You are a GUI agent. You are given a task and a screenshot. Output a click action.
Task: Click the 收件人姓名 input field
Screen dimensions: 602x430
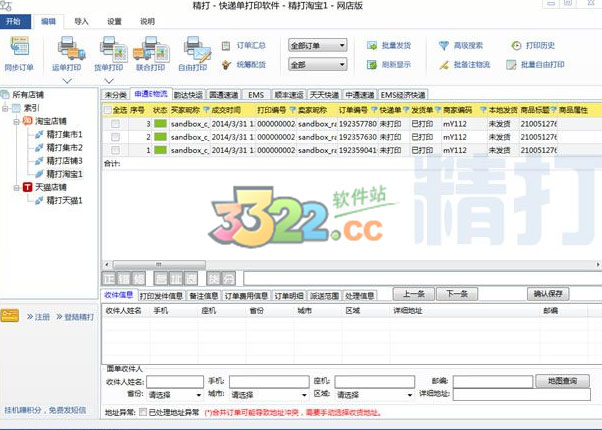coord(175,382)
